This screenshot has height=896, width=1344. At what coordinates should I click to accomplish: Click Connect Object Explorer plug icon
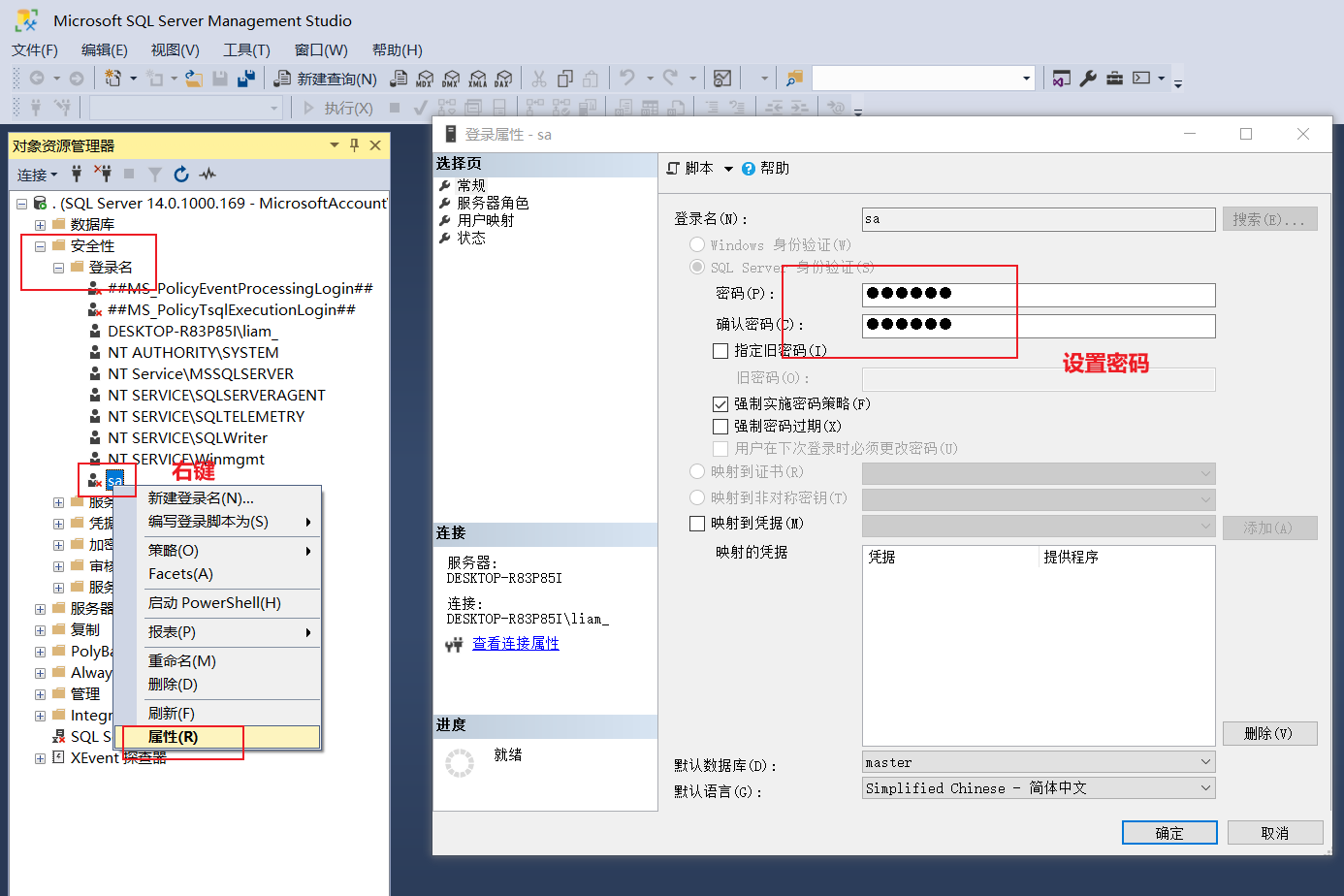tap(77, 175)
